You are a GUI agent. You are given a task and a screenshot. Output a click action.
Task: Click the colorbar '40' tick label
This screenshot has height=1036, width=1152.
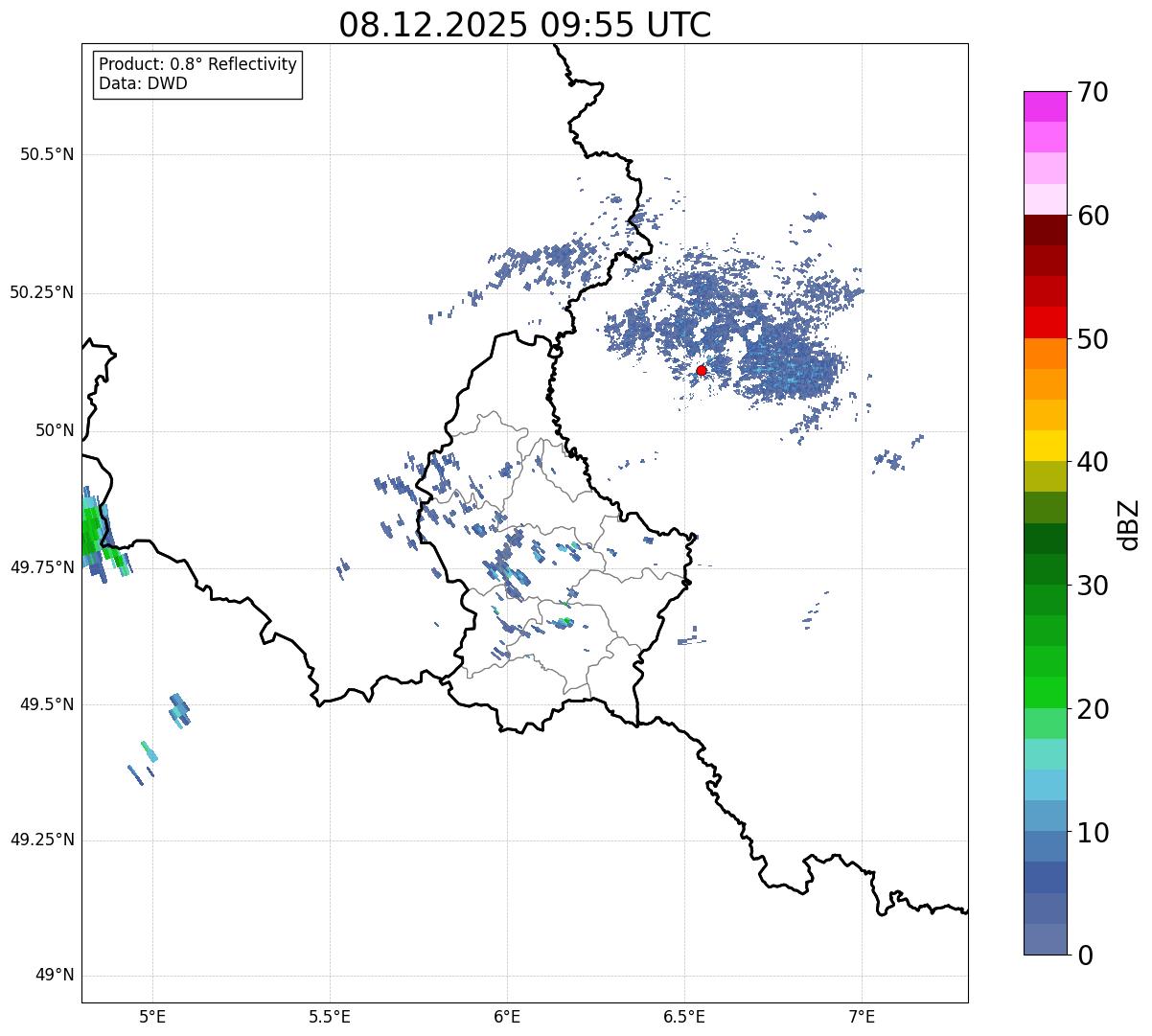[1093, 462]
